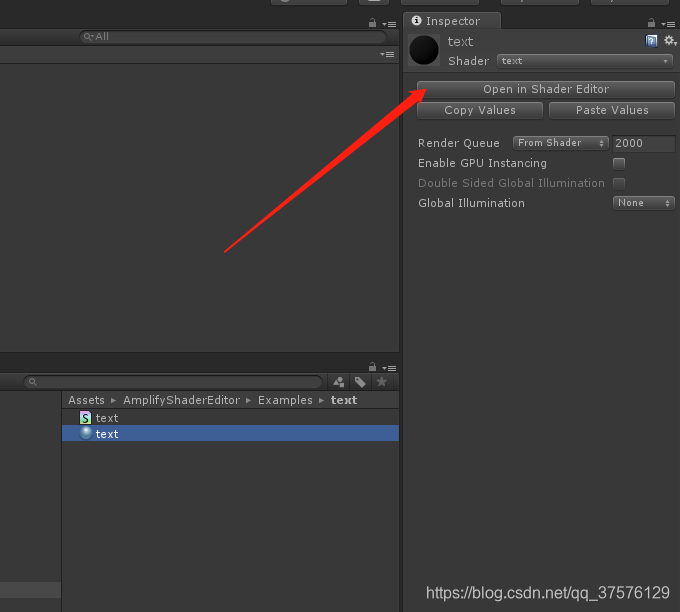The width and height of the screenshot is (680, 612).
Task: Click Copy Values button
Action: point(480,110)
